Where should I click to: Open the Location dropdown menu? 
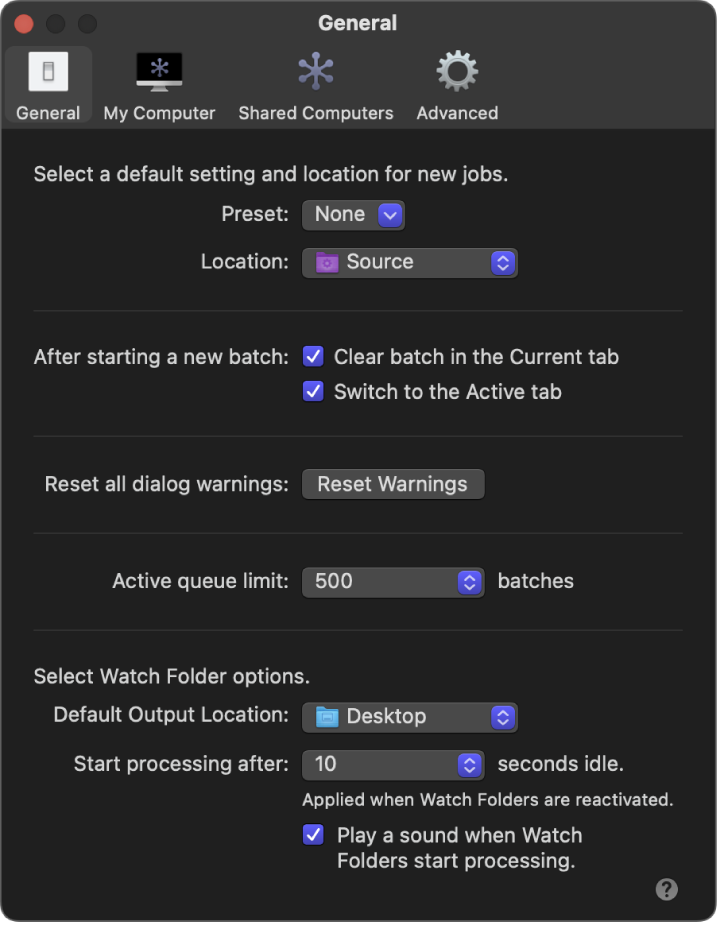409,262
